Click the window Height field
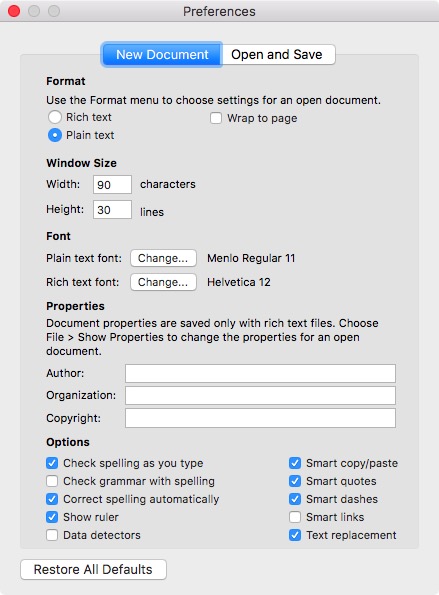 tap(112, 210)
